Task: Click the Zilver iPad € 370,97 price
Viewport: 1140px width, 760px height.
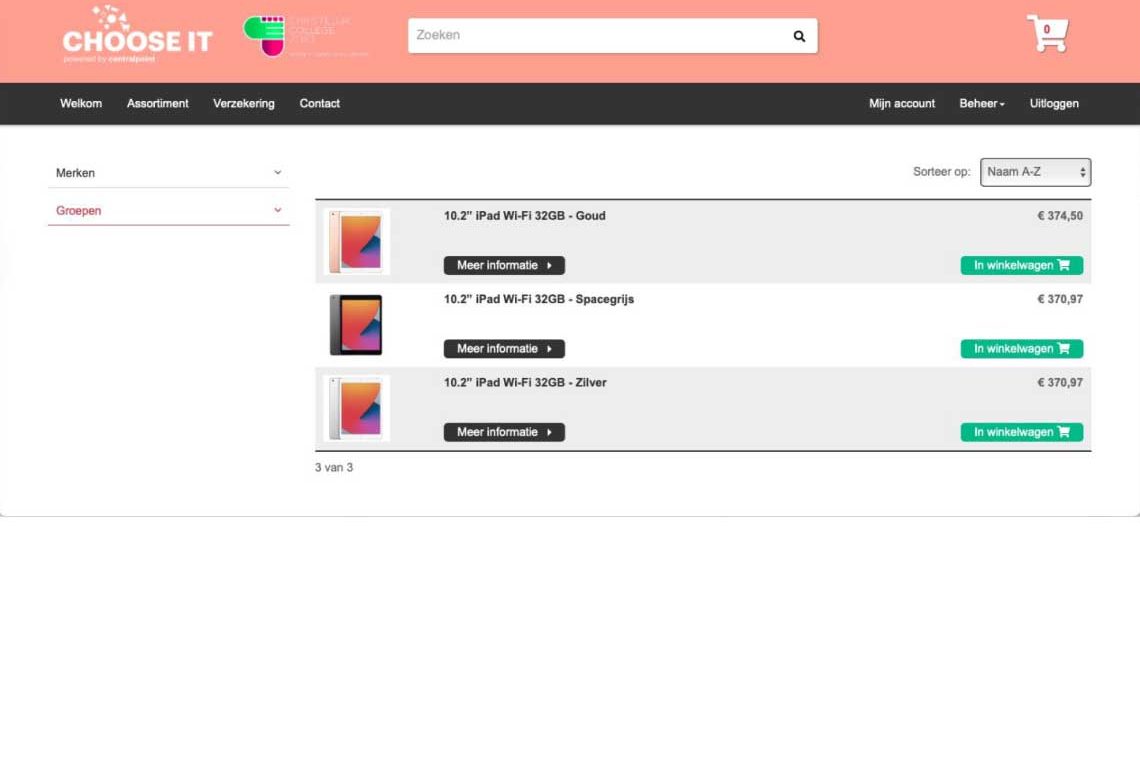Action: coord(1059,383)
